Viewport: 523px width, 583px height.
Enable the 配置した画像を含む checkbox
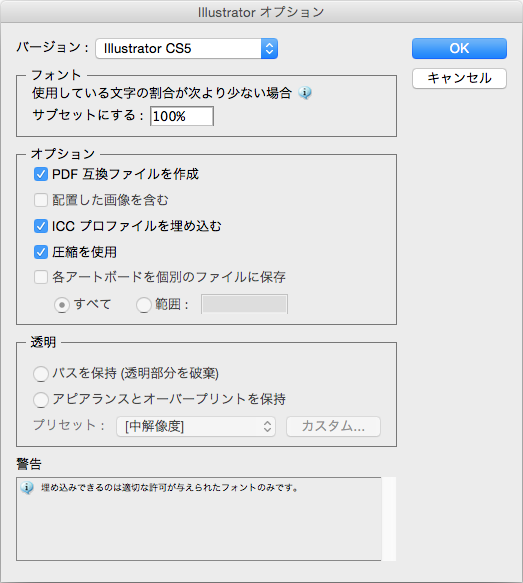[41, 200]
